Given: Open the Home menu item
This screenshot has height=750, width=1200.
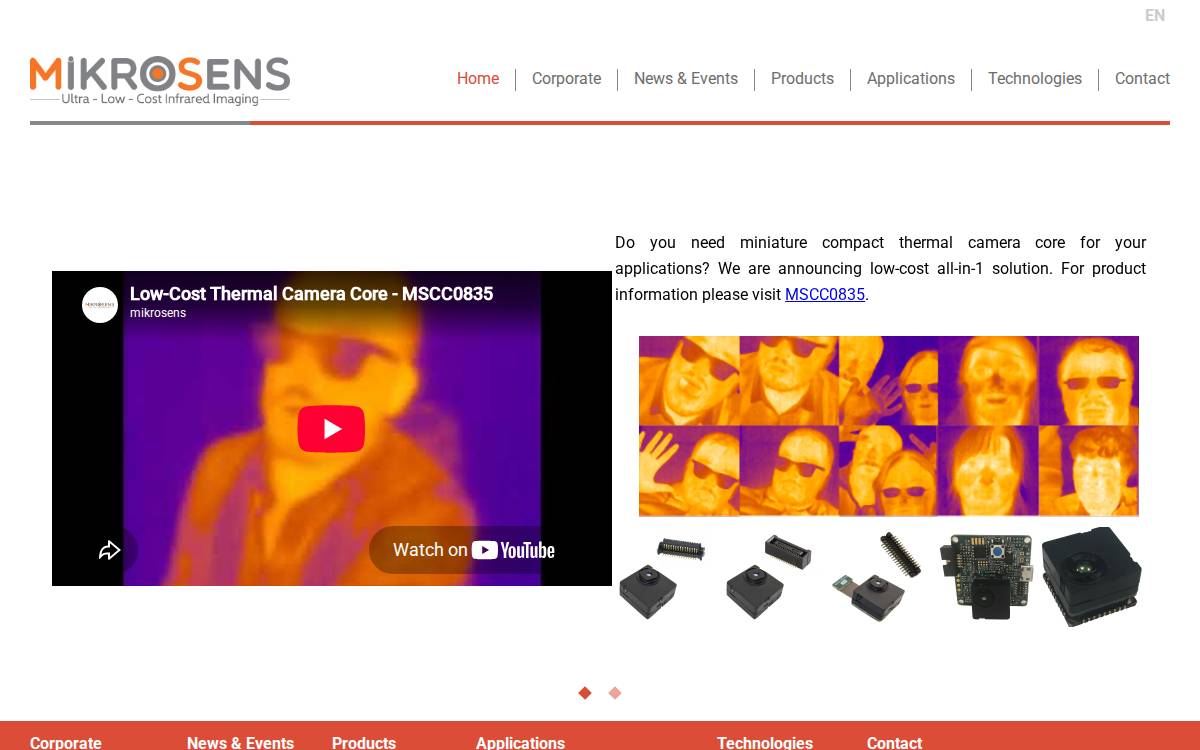Looking at the screenshot, I should click(x=478, y=79).
